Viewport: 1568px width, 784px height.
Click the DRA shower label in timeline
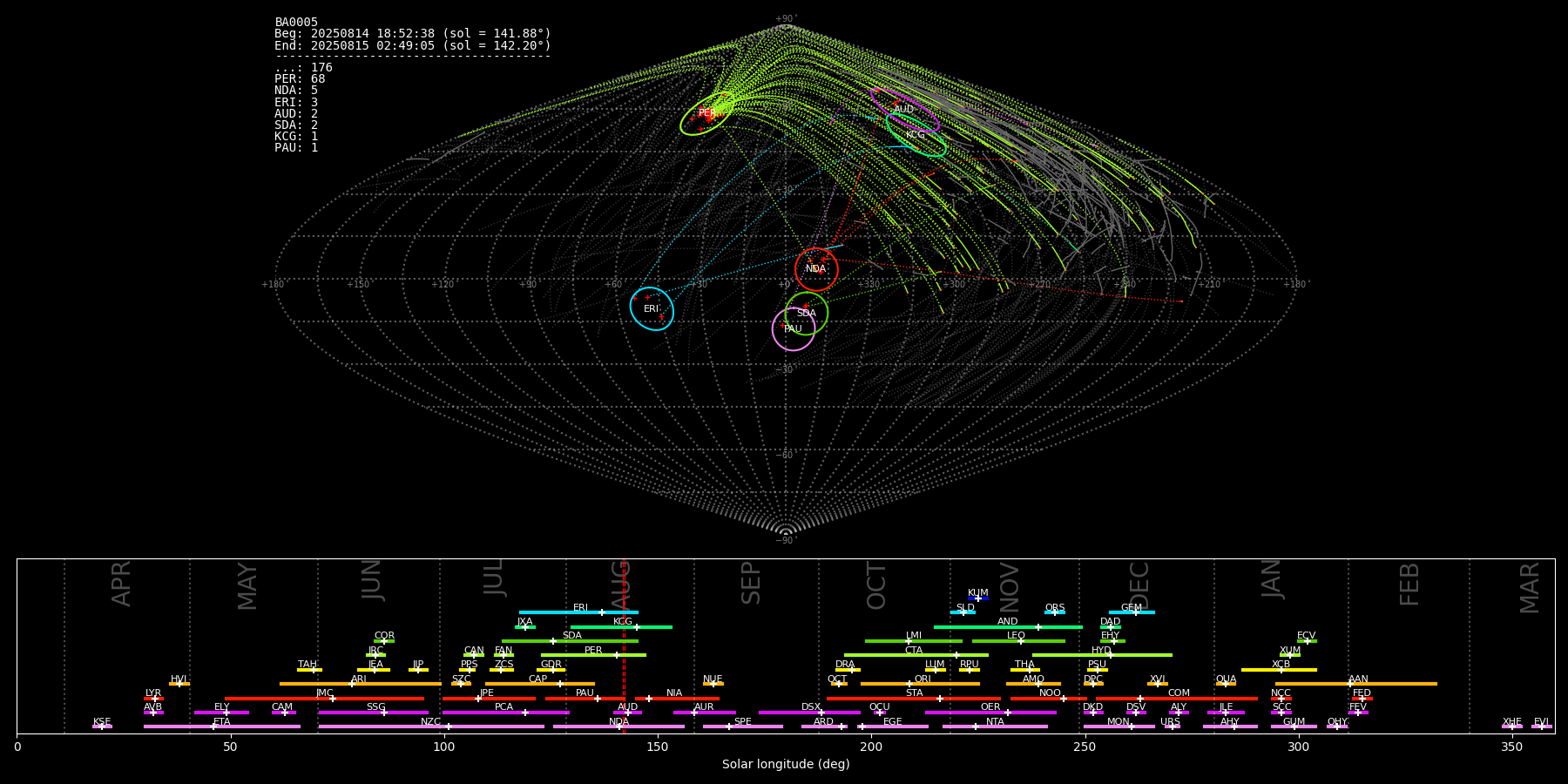tap(845, 665)
